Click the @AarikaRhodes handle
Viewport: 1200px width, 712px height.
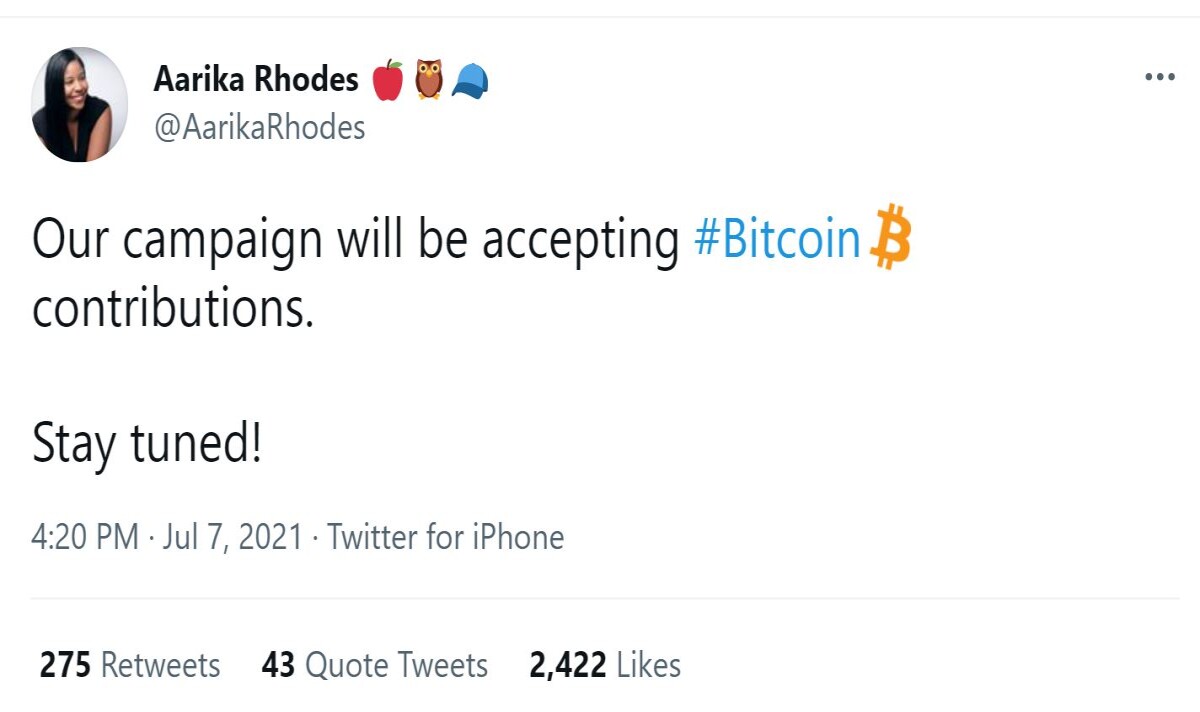click(259, 128)
